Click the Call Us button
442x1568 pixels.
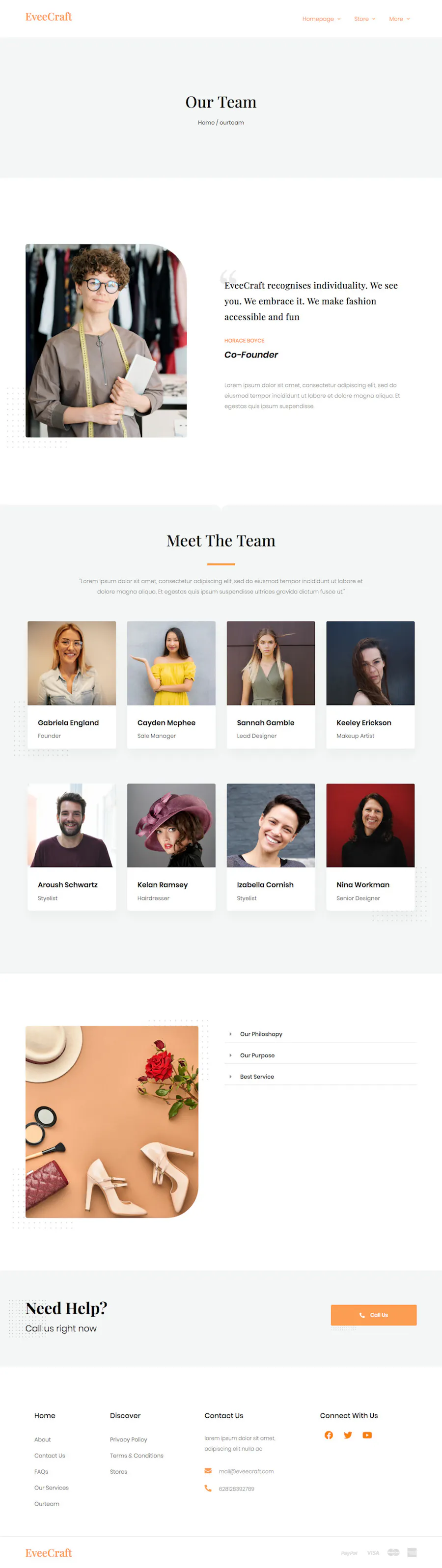click(374, 1315)
